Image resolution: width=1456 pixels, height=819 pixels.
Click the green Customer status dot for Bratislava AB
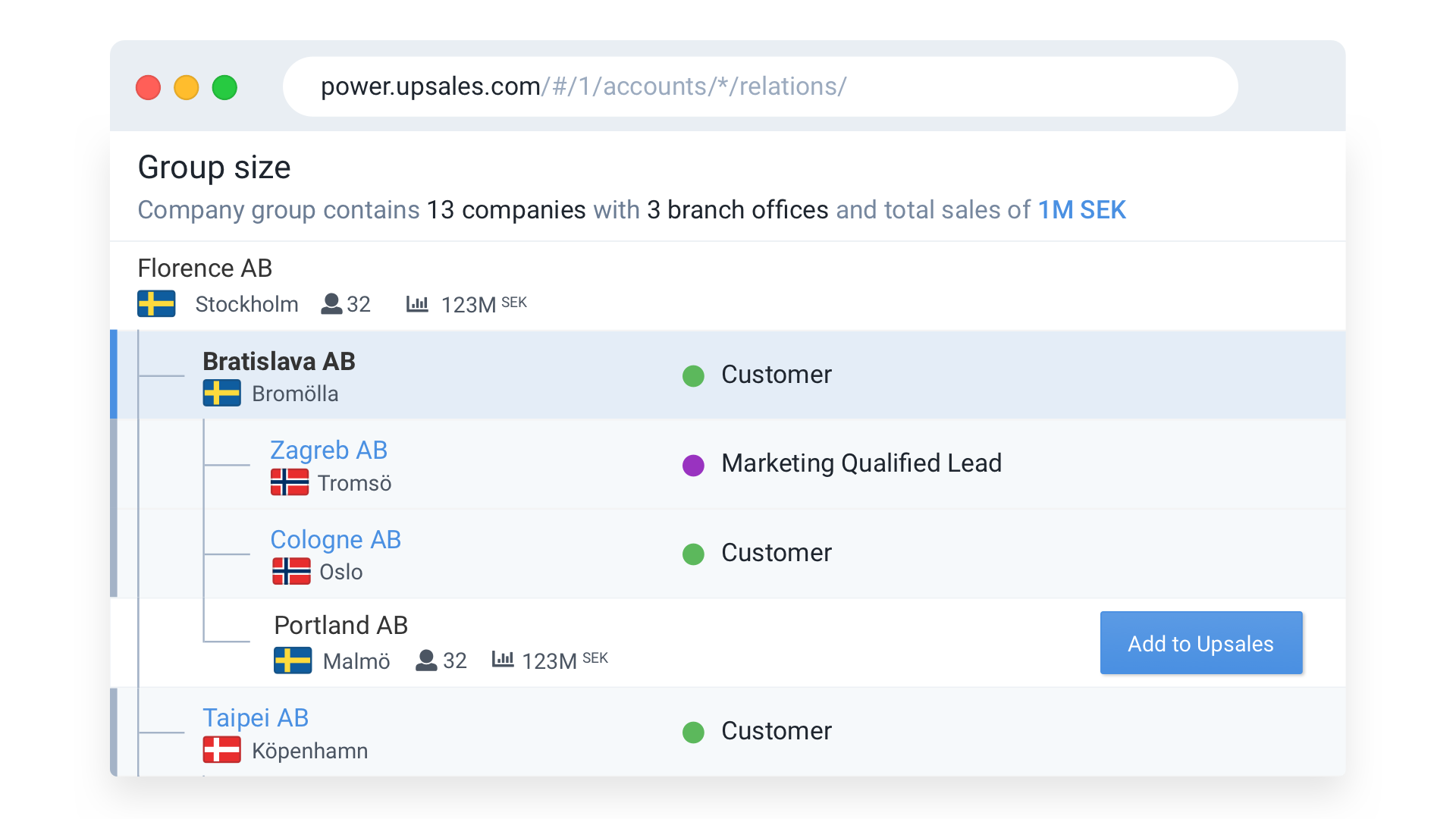pyautogui.click(x=693, y=375)
